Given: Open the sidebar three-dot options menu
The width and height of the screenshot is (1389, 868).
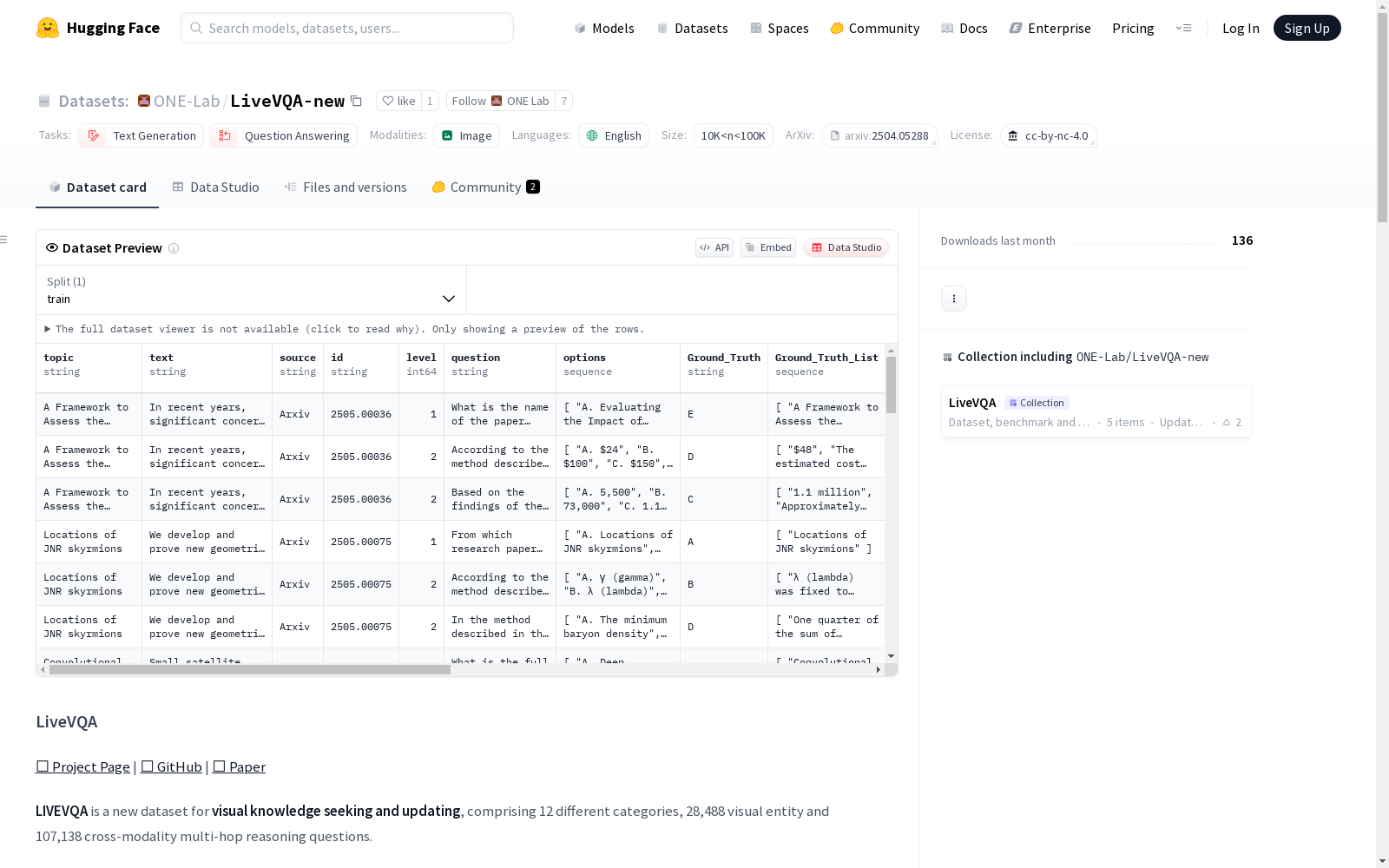Looking at the screenshot, I should (x=954, y=299).
